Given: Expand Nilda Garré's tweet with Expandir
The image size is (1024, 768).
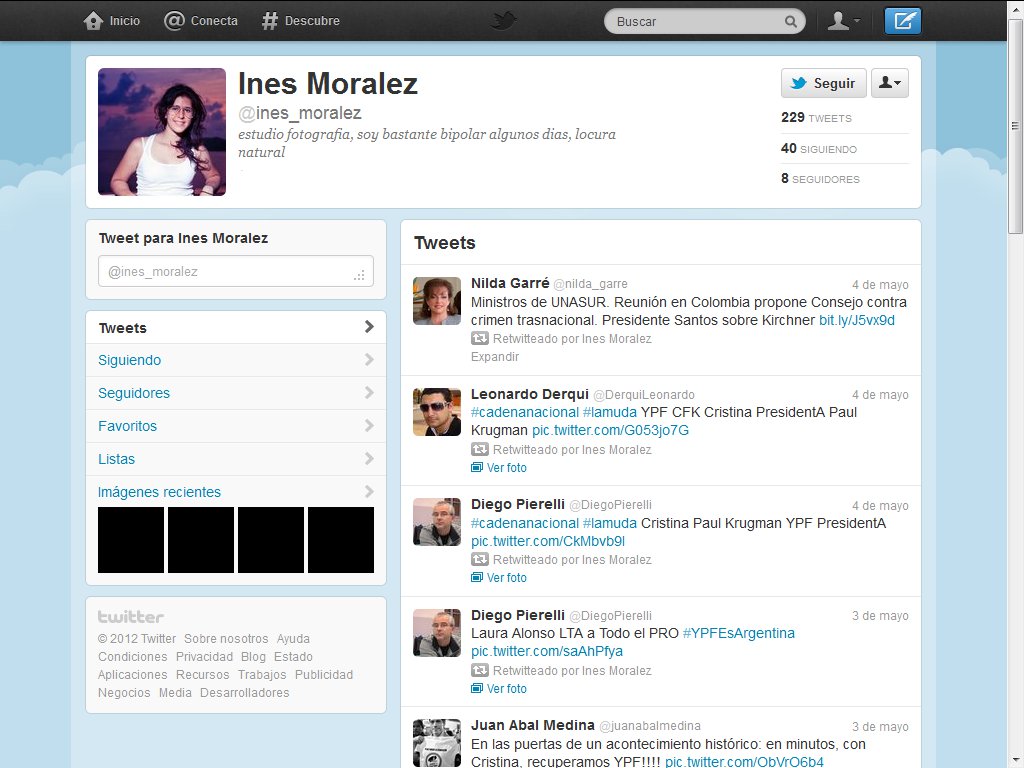Looking at the screenshot, I should [x=495, y=357].
